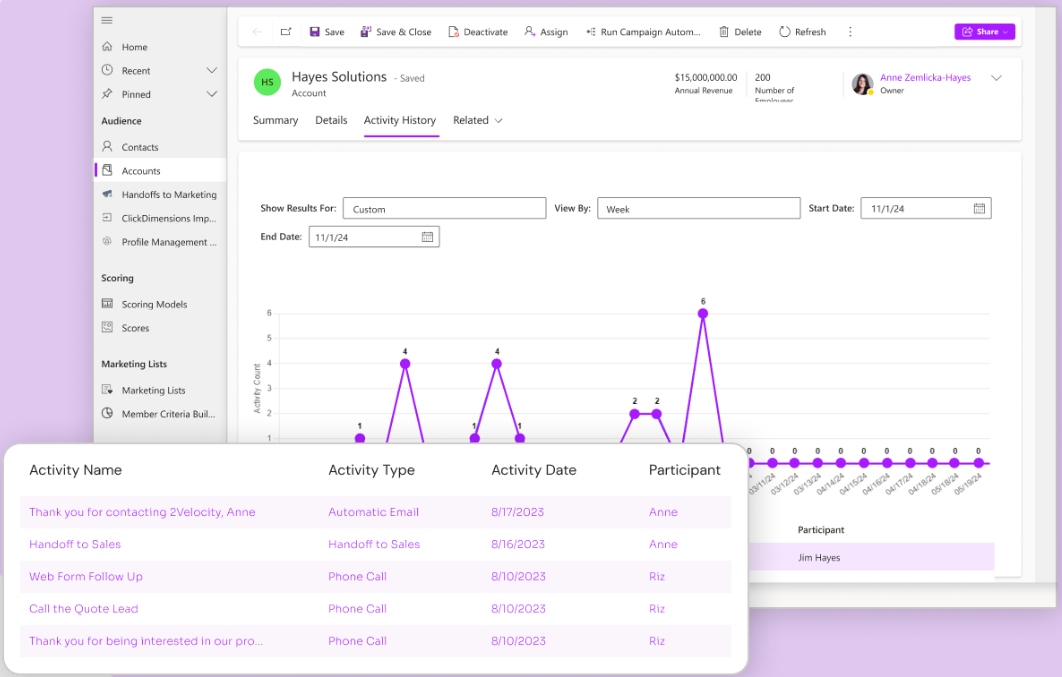The image size is (1062, 677).
Task: Click the HS account avatar
Action: (x=267, y=83)
